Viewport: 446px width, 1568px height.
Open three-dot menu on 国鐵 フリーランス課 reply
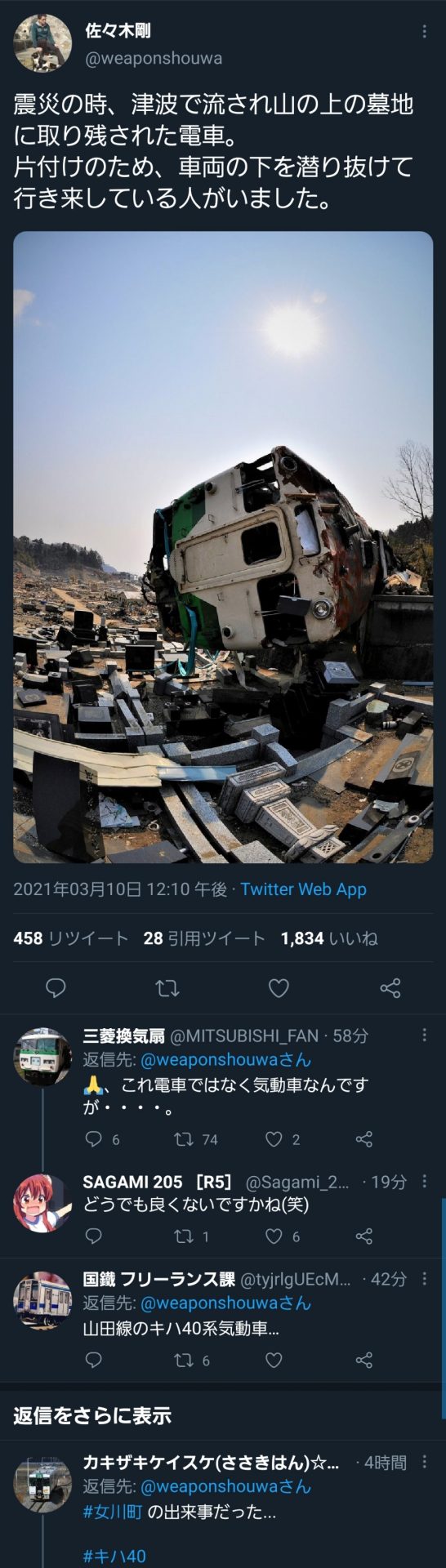coord(424,1279)
